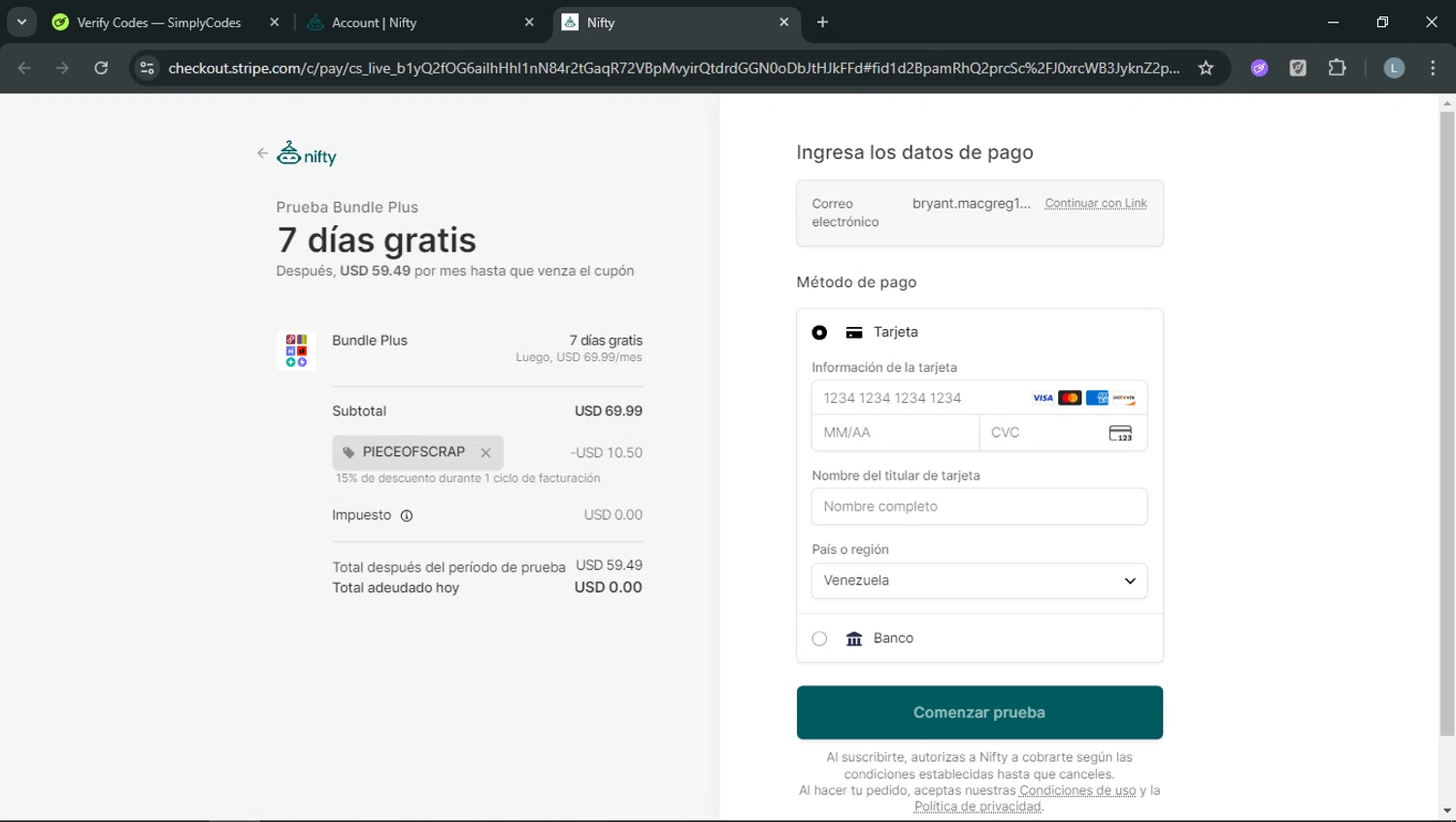
Task: Click the leaf extension icon in toolbar
Action: (1298, 68)
